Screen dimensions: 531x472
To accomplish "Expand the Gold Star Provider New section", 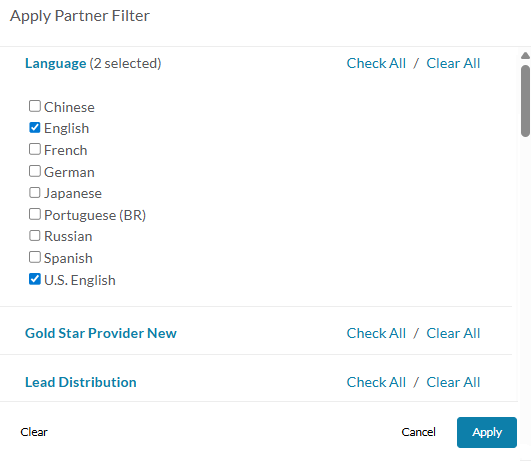I will [x=101, y=333].
